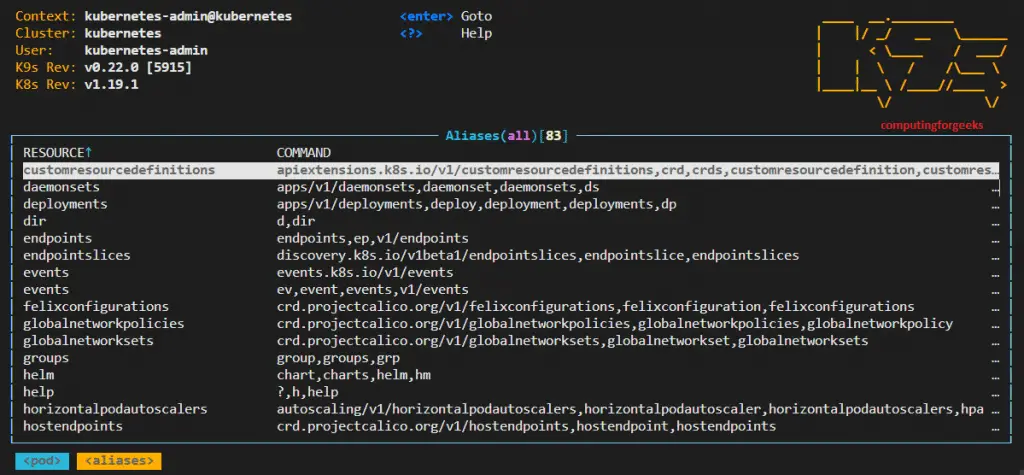Click events row with ev,event,events command
This screenshot has width=1024, height=475.
(x=511, y=289)
